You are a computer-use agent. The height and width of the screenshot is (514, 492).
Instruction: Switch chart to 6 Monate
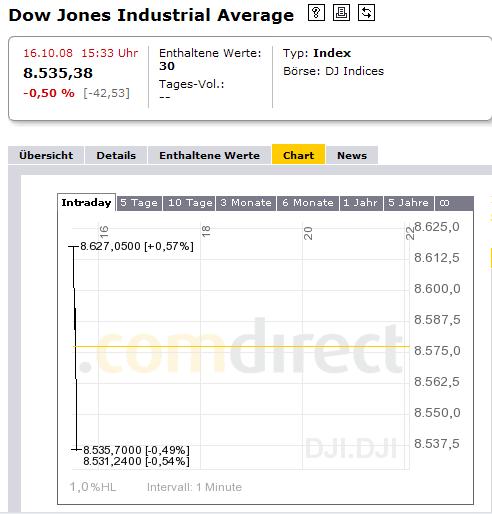308,203
